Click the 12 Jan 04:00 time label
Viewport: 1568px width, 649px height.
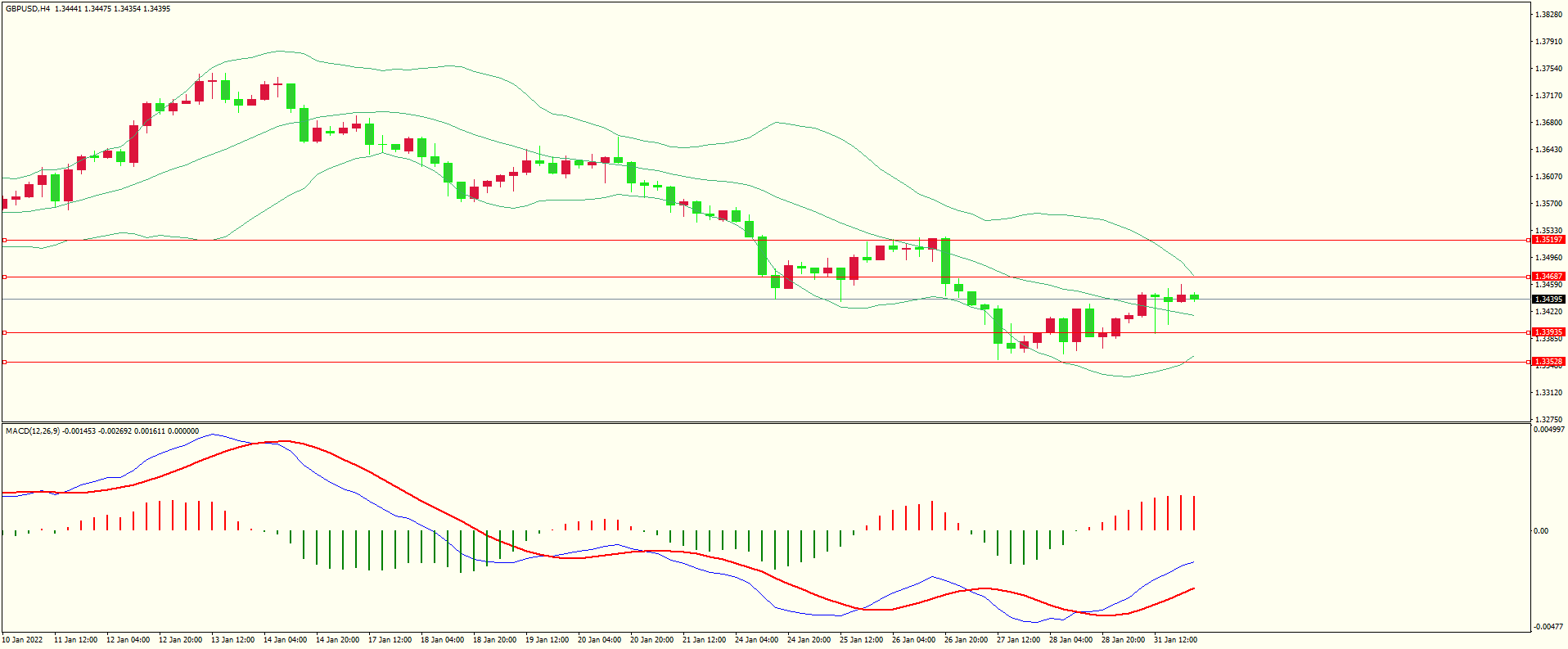[x=128, y=640]
